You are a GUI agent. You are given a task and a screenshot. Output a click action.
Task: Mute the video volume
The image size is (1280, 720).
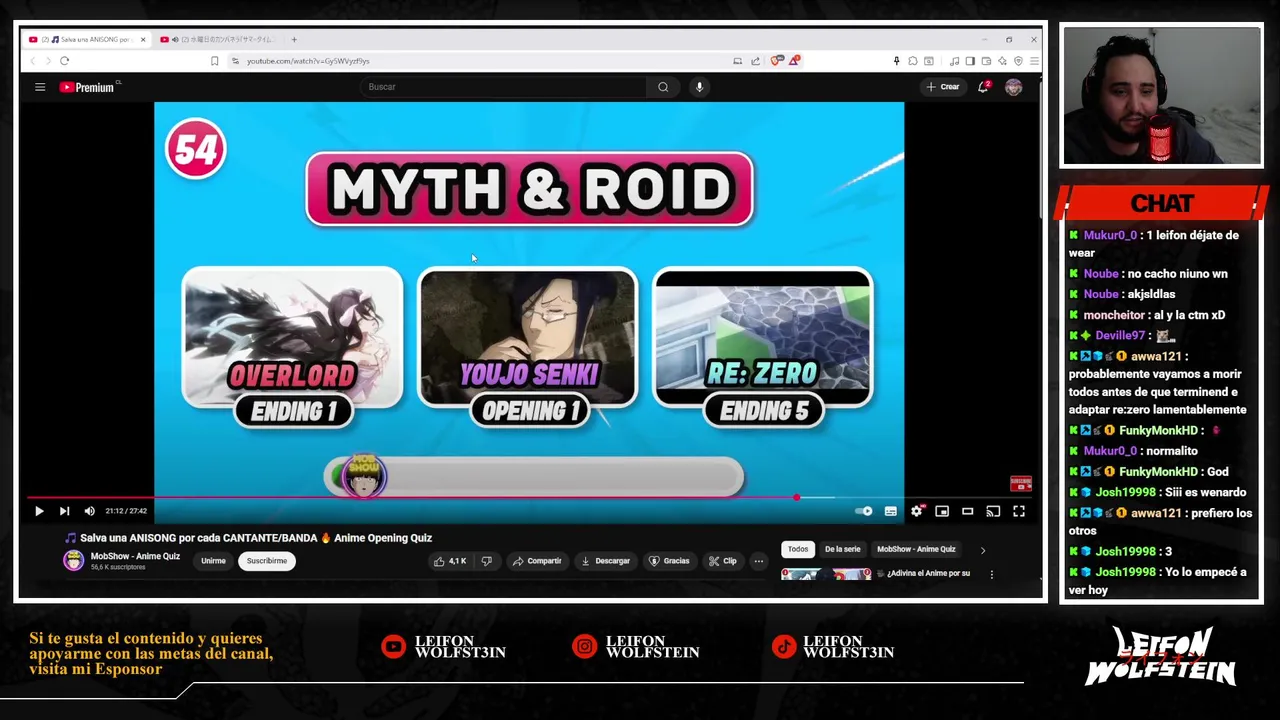[x=89, y=511]
